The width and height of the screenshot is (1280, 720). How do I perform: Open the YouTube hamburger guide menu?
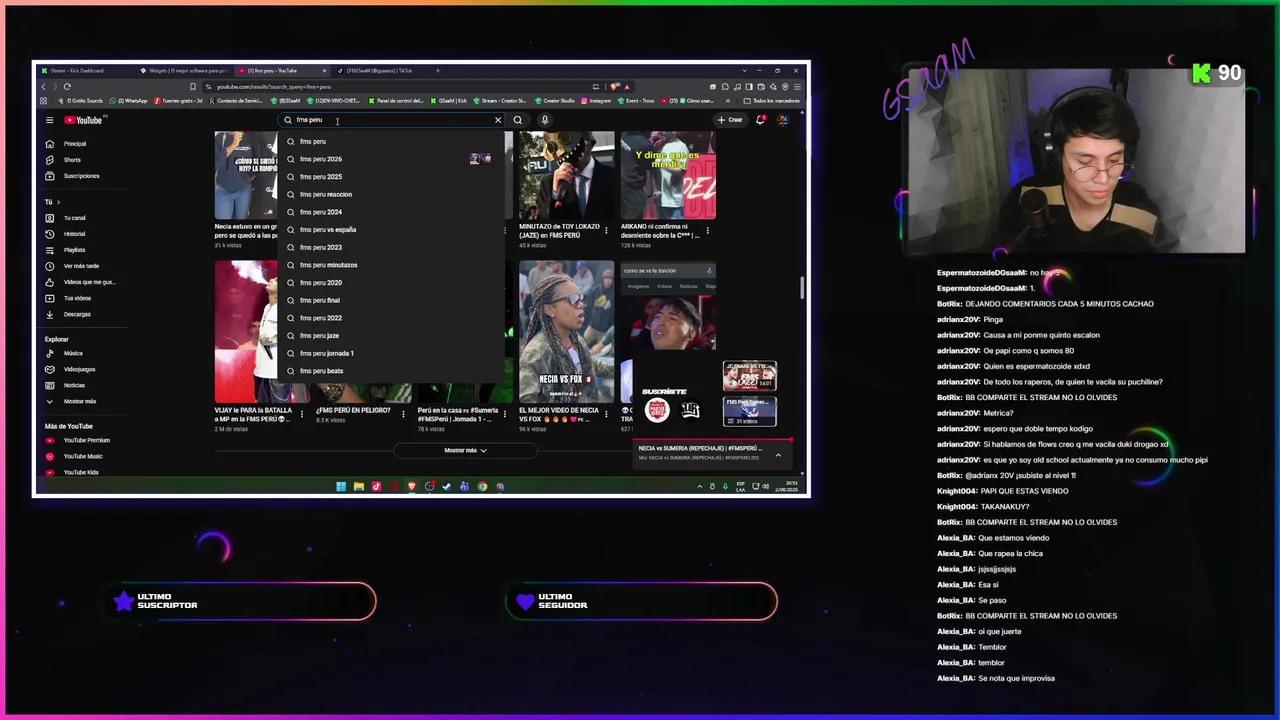pyautogui.click(x=49, y=120)
